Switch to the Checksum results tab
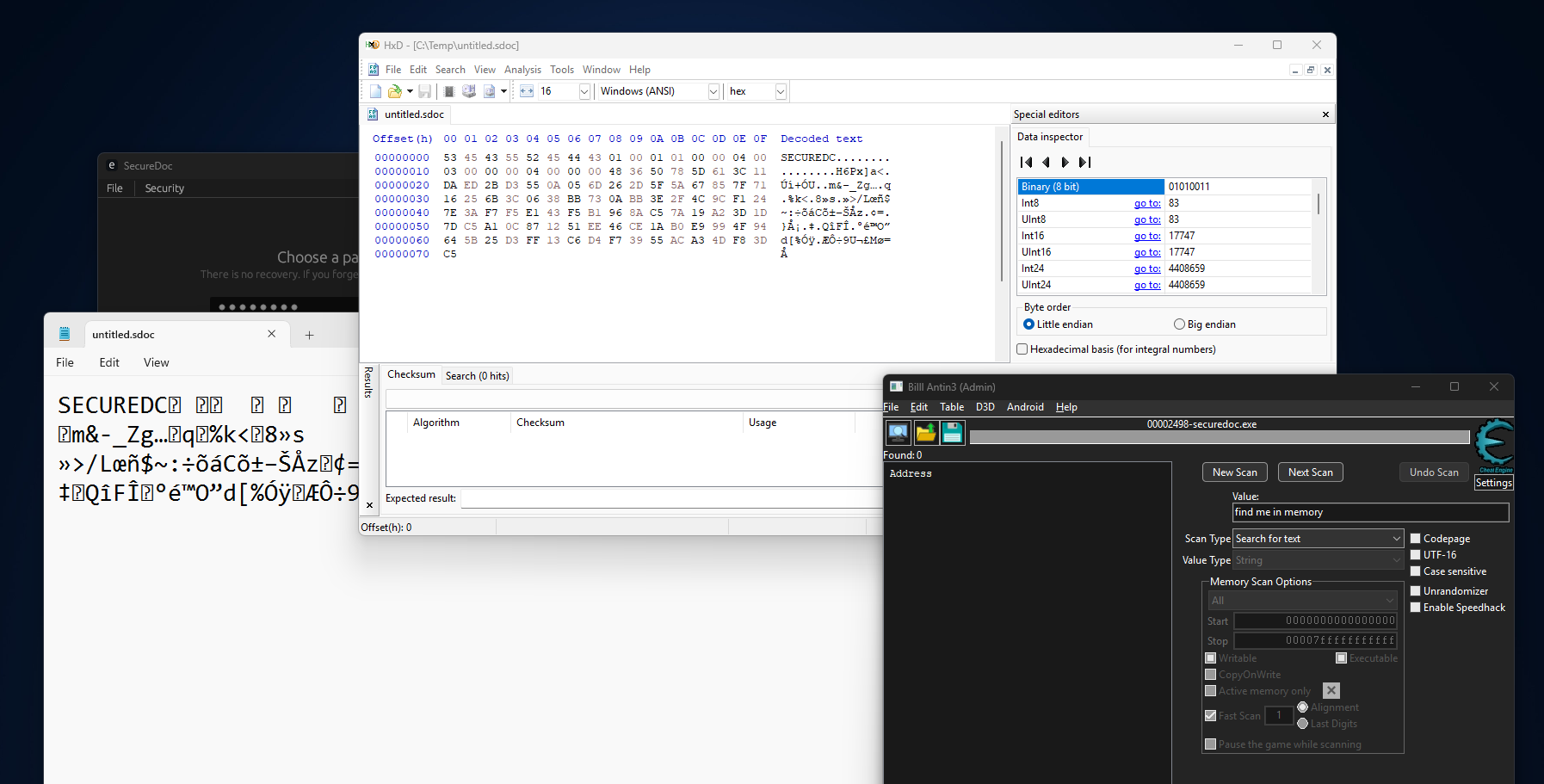The image size is (1544, 784). pos(411,374)
